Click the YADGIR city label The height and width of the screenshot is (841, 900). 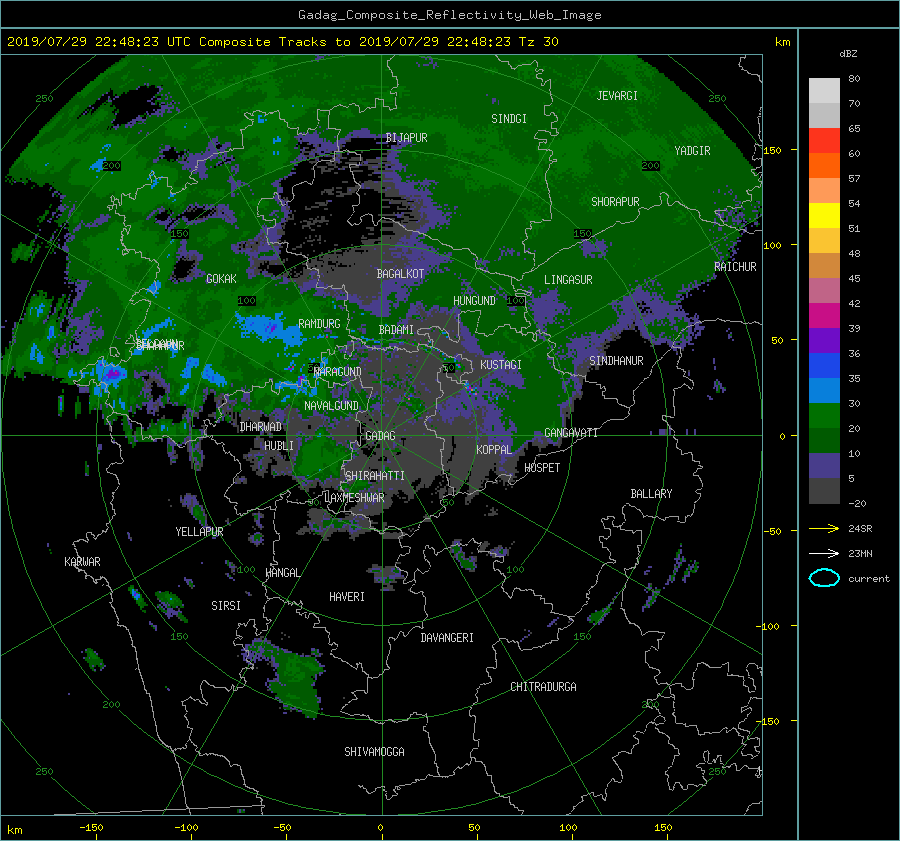692,151
